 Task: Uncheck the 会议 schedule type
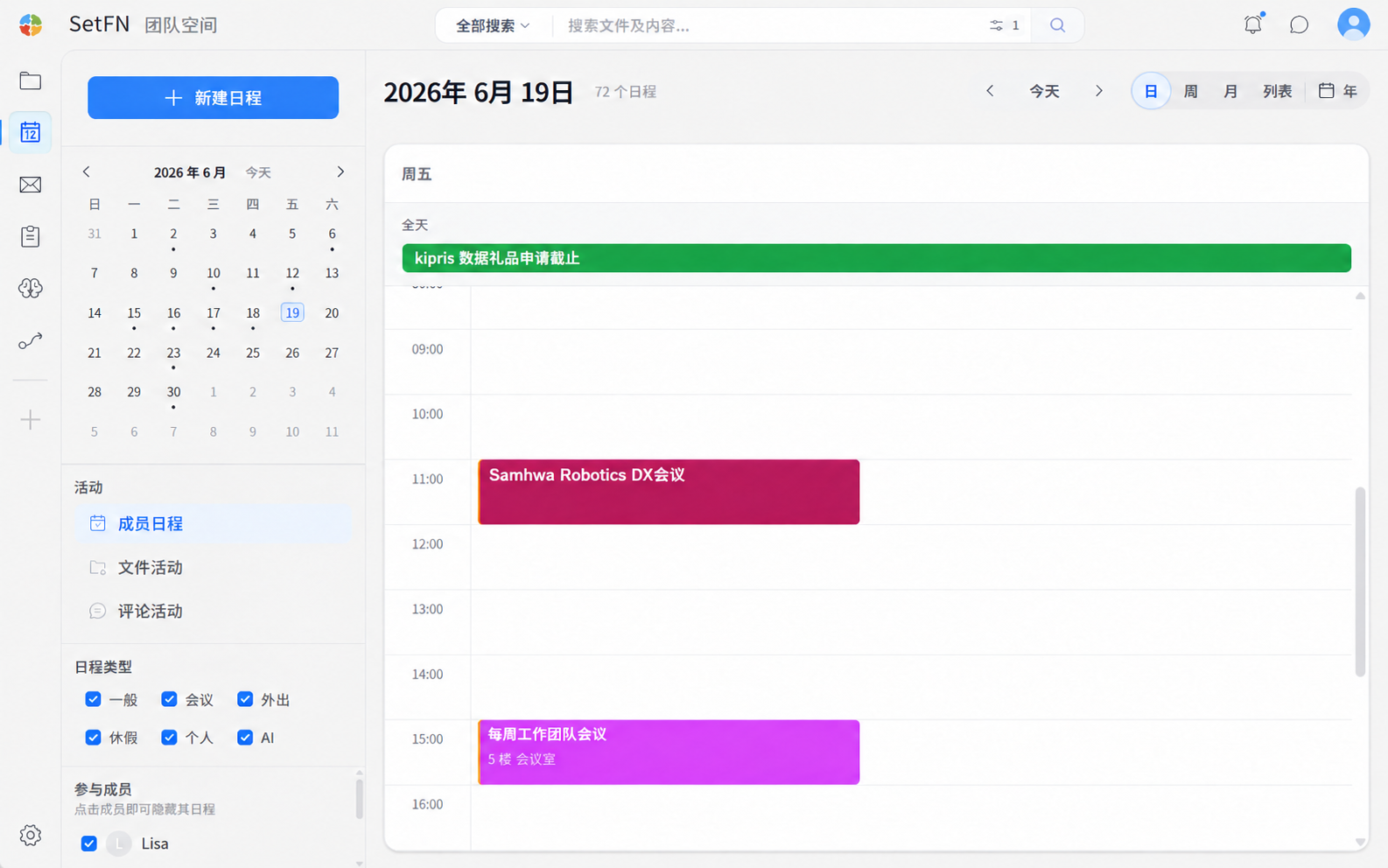click(169, 699)
